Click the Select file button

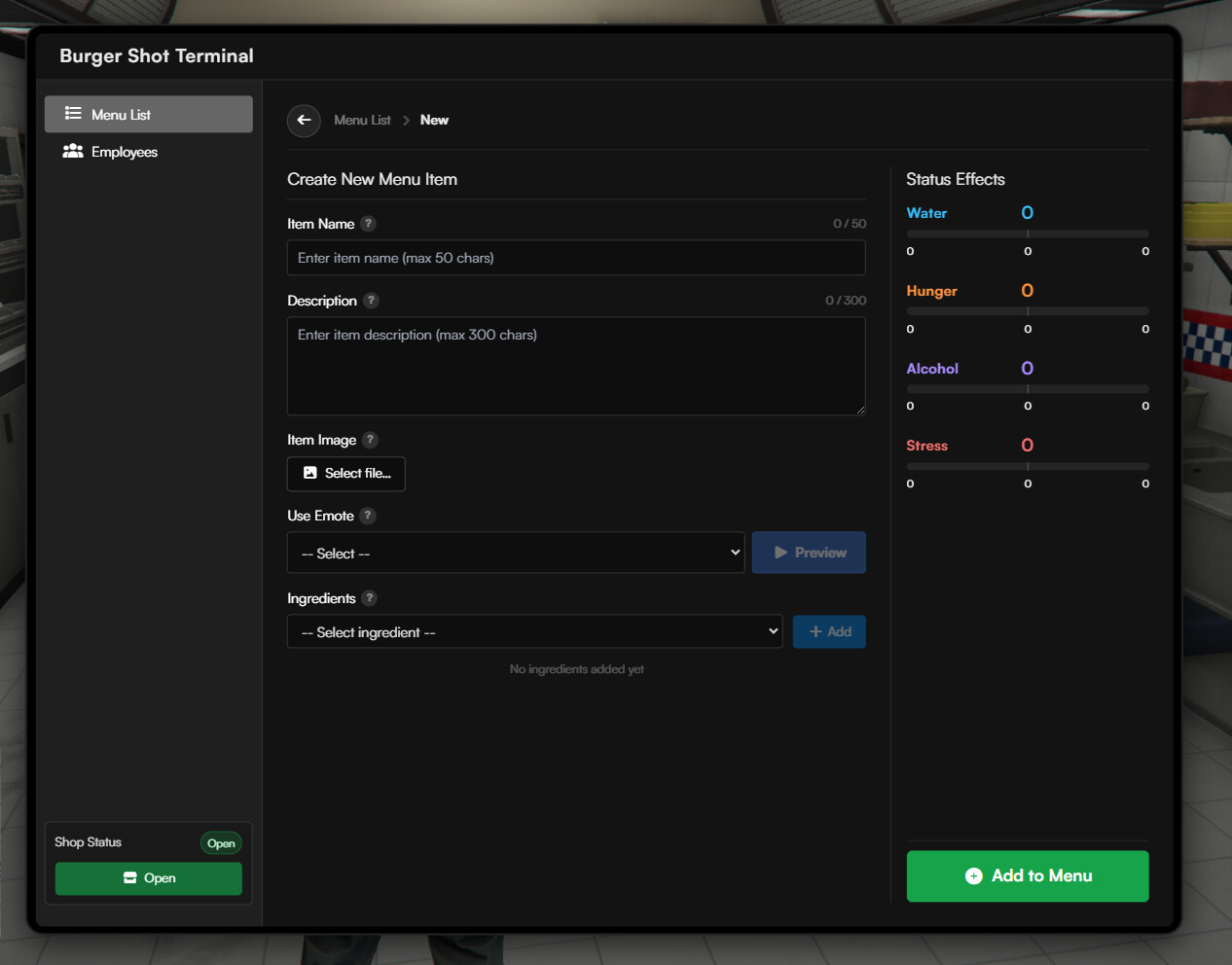click(346, 474)
